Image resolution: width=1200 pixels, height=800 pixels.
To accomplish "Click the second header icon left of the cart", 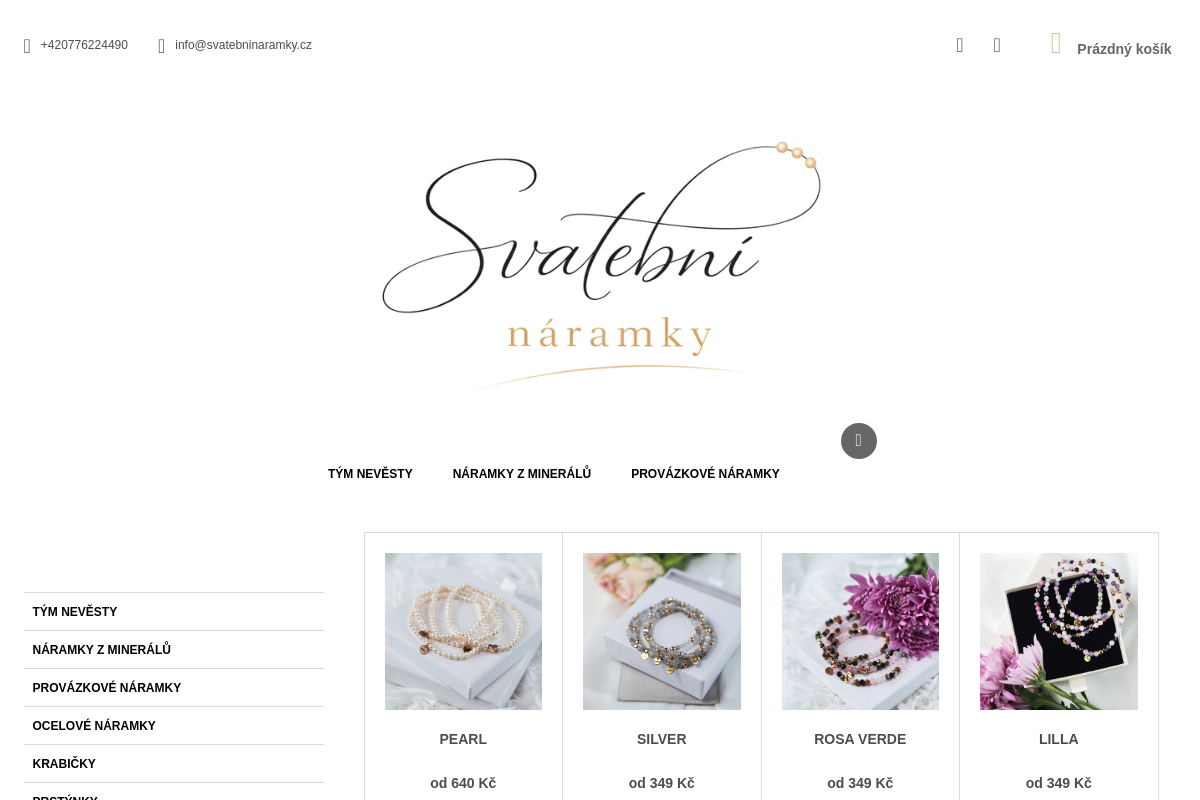I will click(997, 45).
